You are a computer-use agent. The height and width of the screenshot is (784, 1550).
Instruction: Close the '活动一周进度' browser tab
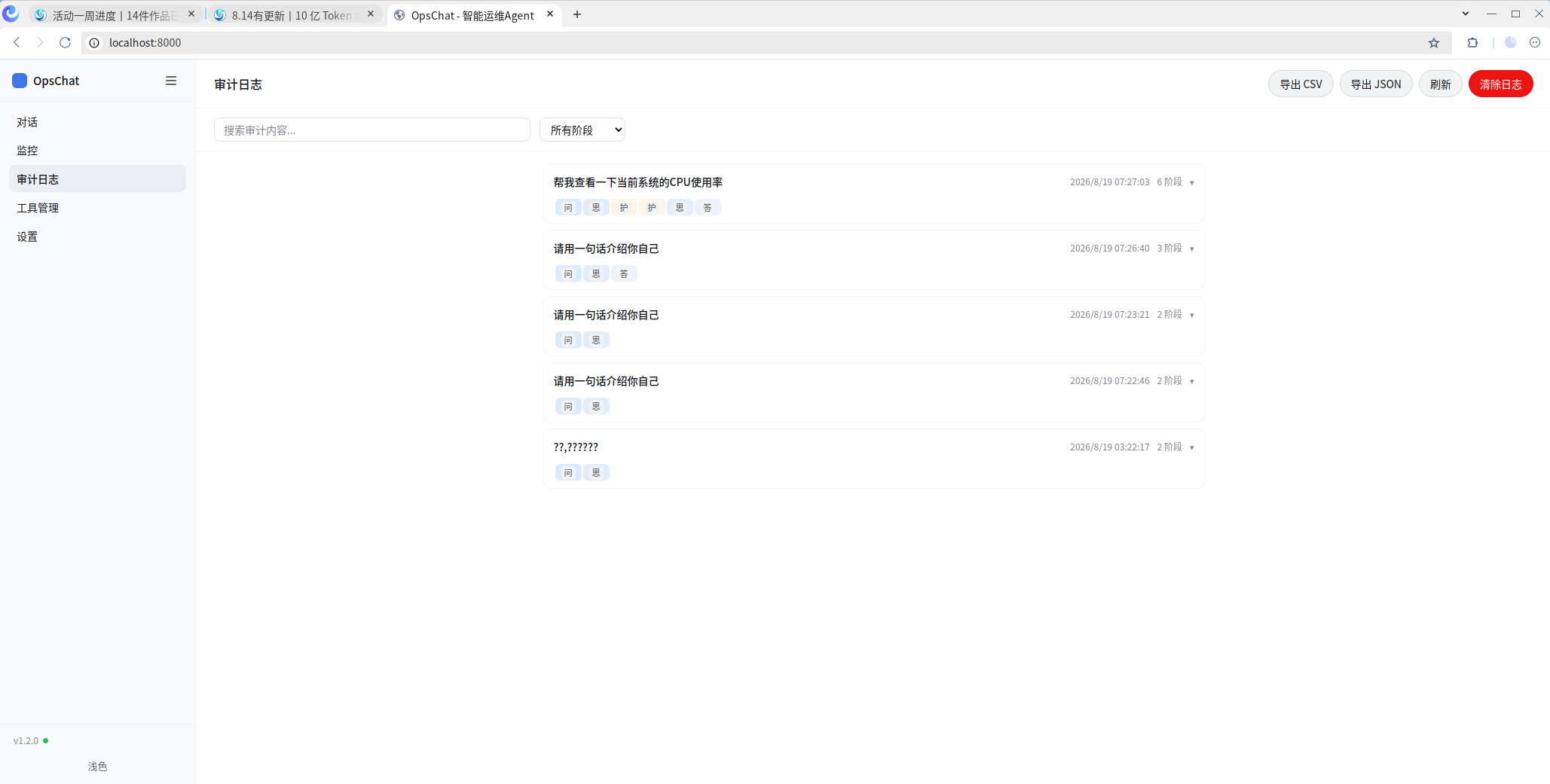(x=191, y=14)
